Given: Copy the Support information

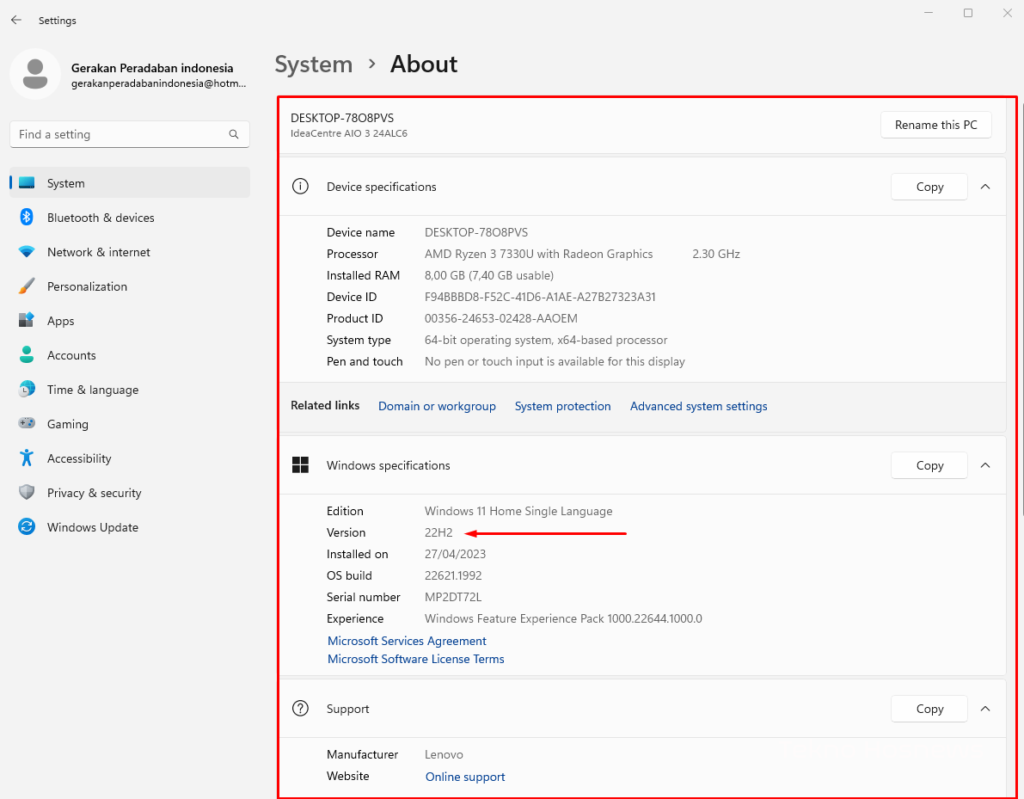Looking at the screenshot, I should coord(929,709).
